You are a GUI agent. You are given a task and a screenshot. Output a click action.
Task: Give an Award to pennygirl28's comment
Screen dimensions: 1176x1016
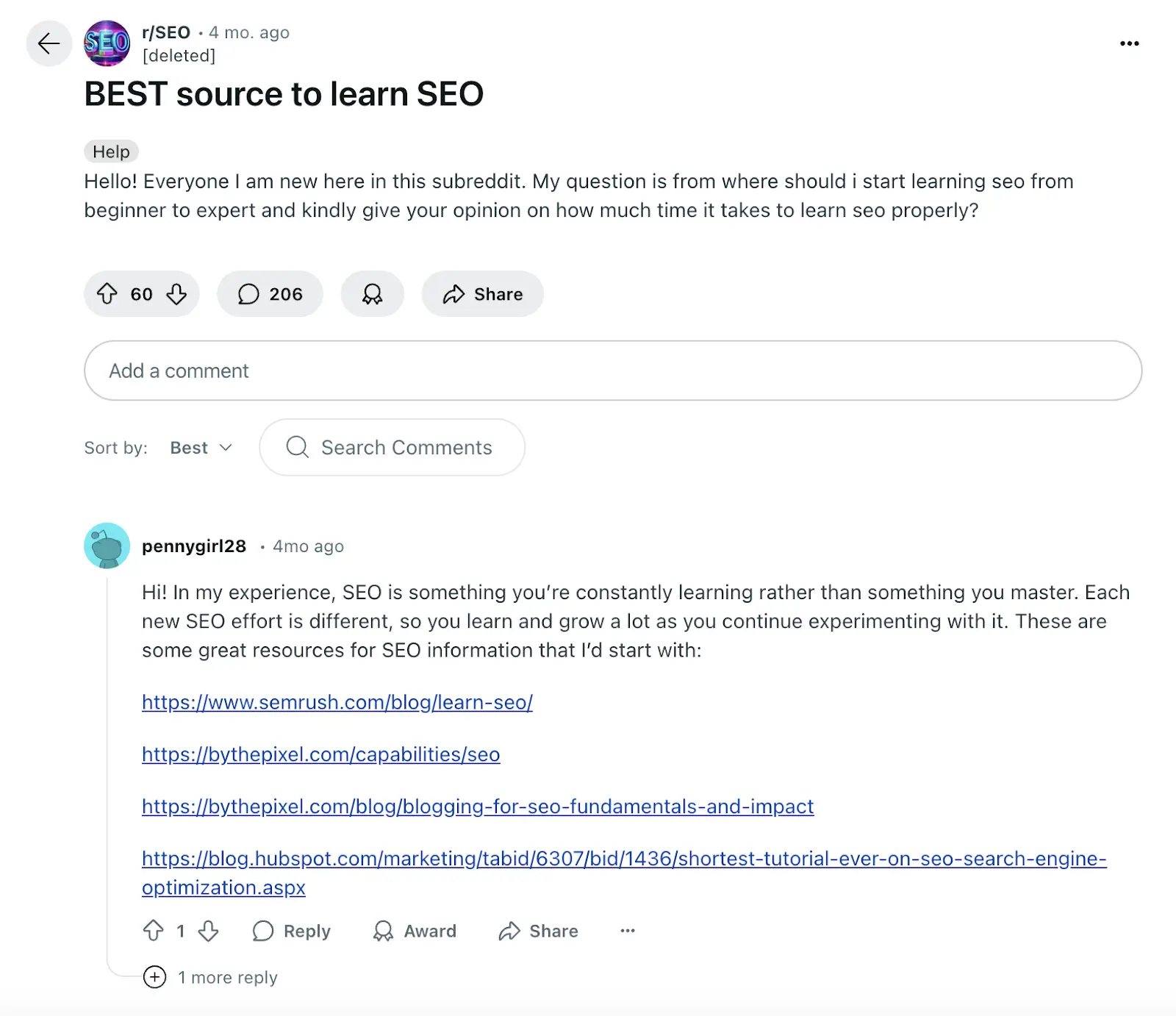414,931
